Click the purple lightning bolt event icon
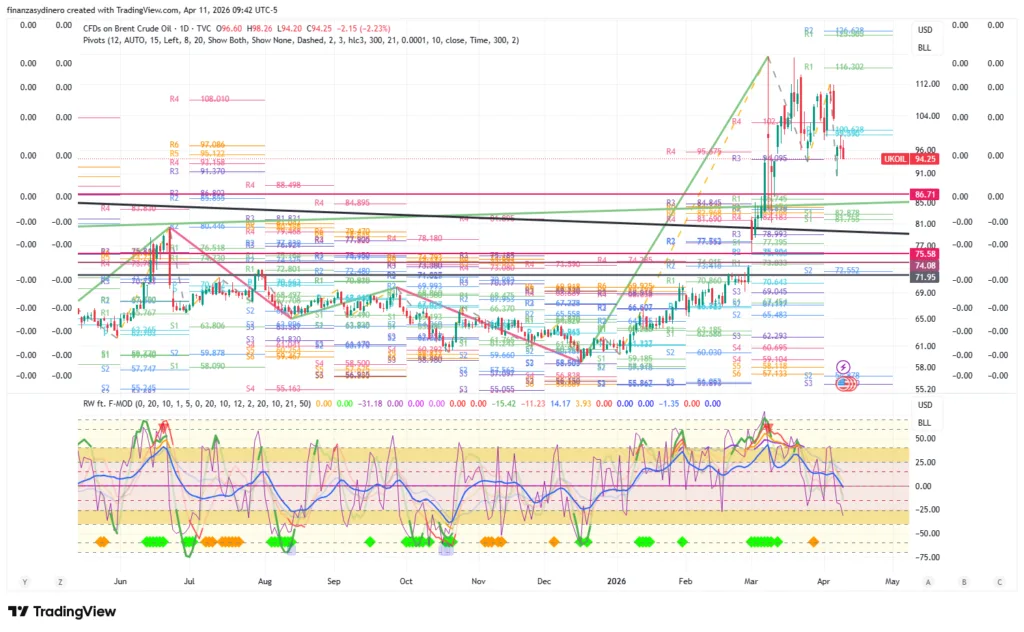 pyautogui.click(x=843, y=367)
